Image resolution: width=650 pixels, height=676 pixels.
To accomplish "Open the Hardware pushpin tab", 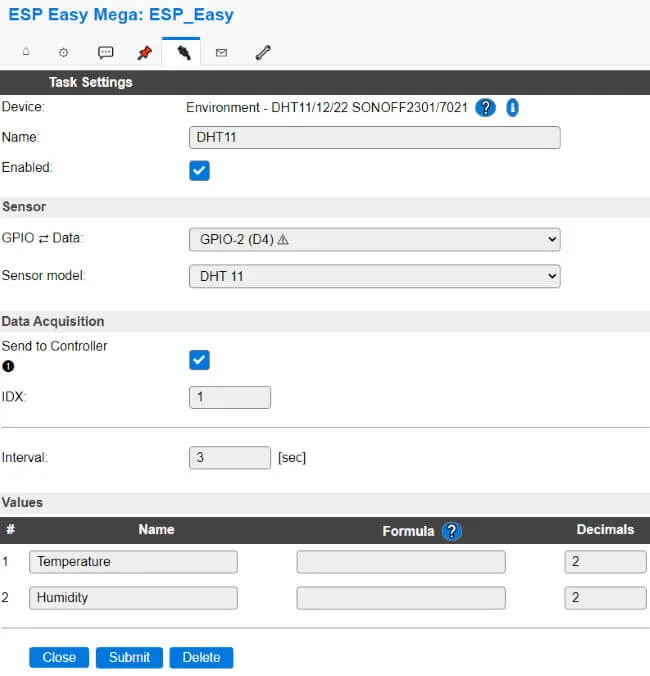I will click(144, 52).
